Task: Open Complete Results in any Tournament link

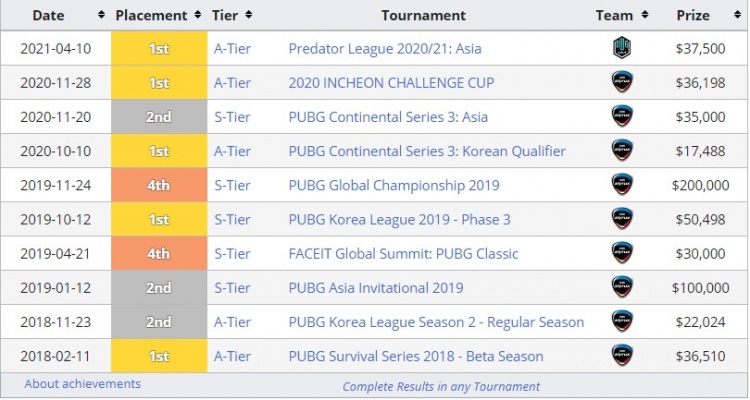Action: pyautogui.click(x=441, y=386)
